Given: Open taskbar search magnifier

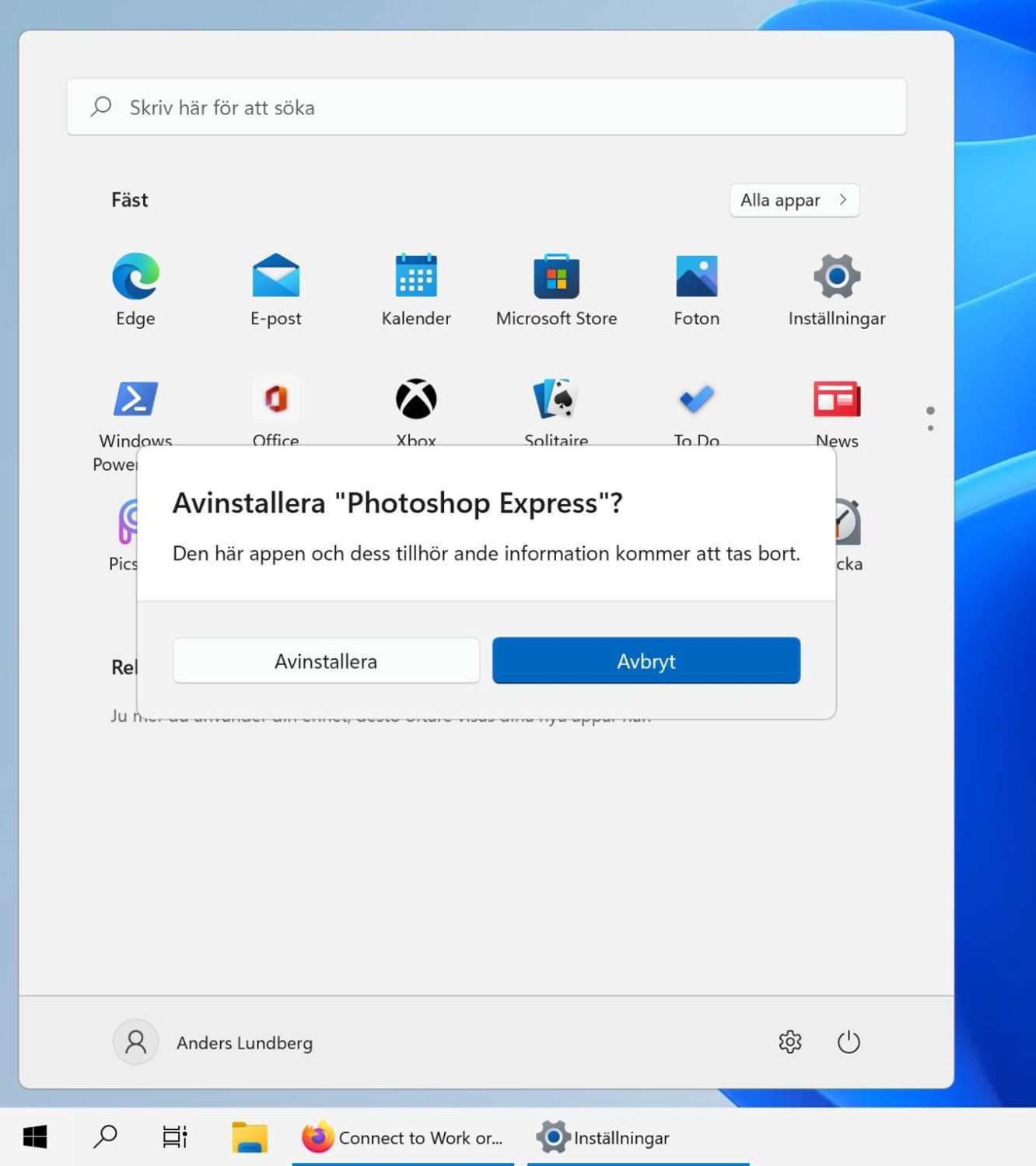Looking at the screenshot, I should pyautogui.click(x=105, y=1137).
